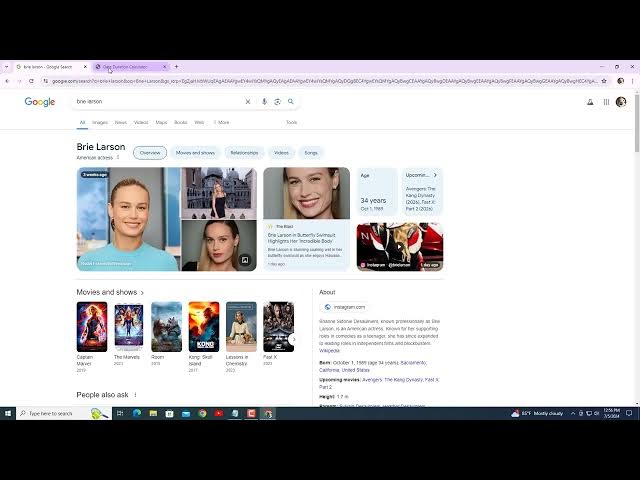Open the Captain Marvel movie poster
The height and width of the screenshot is (480, 640).
coord(91,327)
